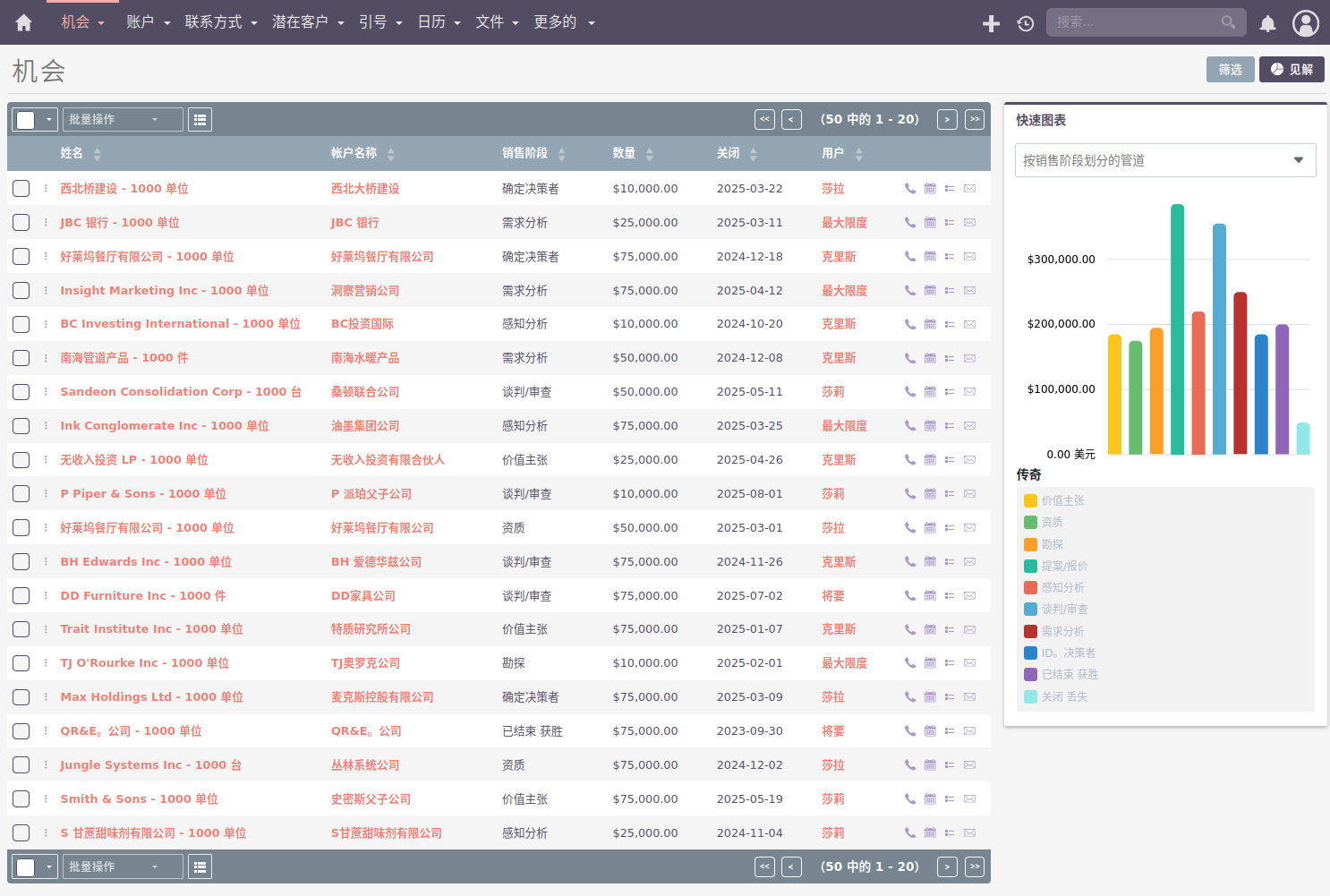Schedule meeting for Sandeon Consolidation Corp row
The image size is (1330, 896).
click(930, 392)
